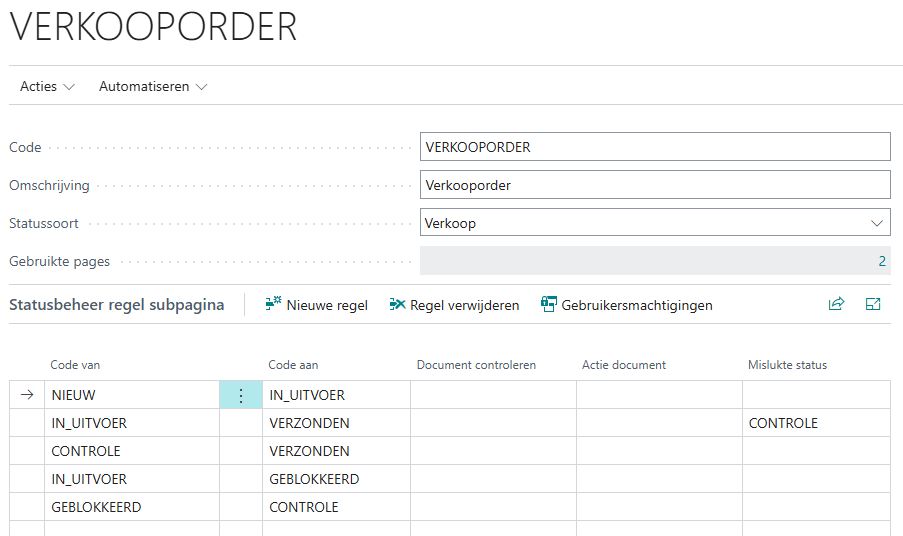Open the Gebruikte pages value 2
This screenshot has width=903, height=536.
(x=881, y=261)
